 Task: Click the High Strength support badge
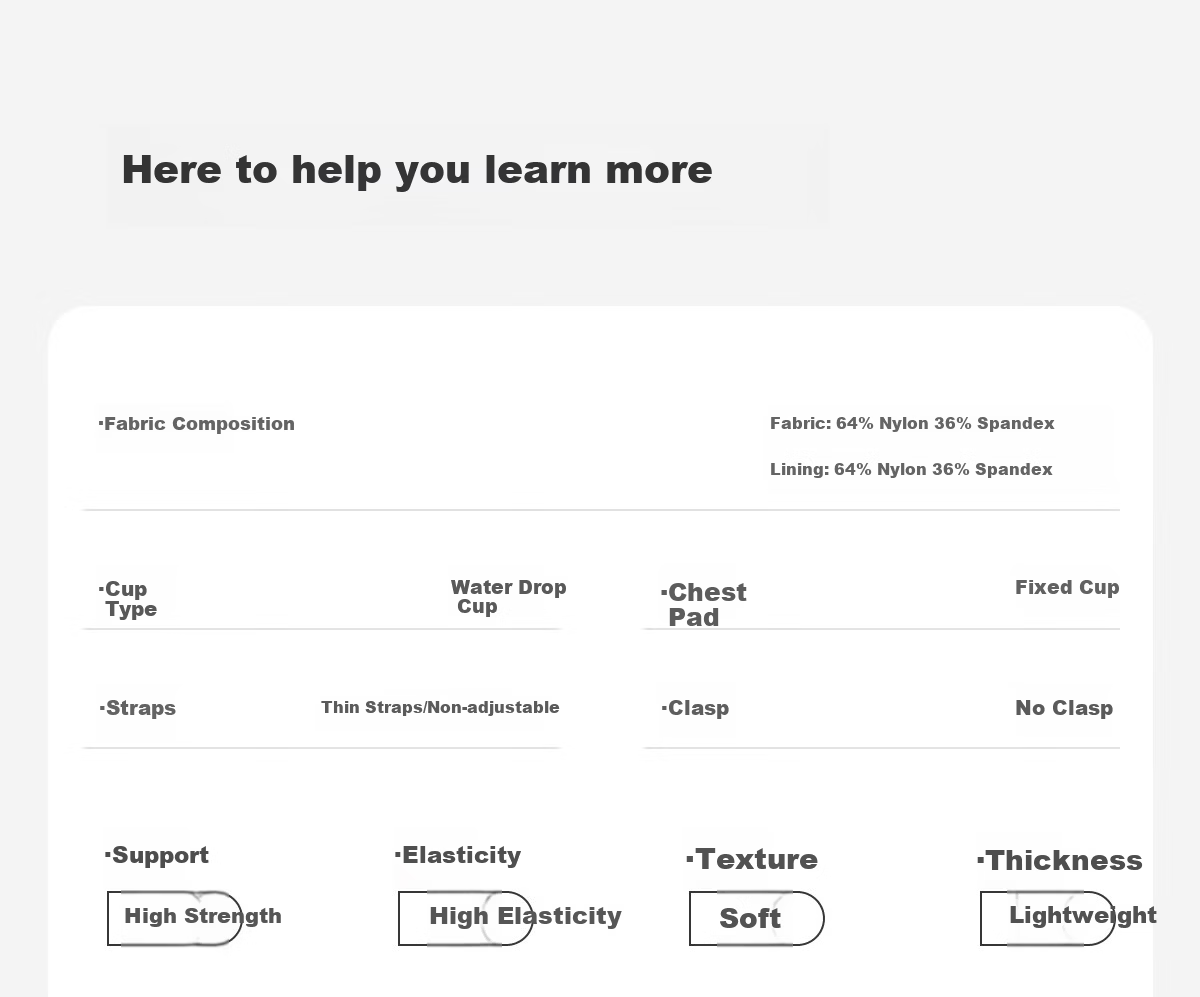pyautogui.click(x=175, y=918)
